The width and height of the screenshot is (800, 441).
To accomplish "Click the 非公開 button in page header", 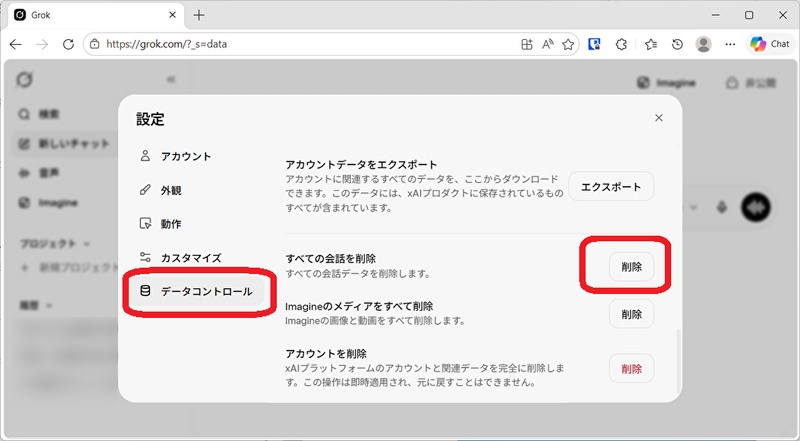I will (x=751, y=83).
